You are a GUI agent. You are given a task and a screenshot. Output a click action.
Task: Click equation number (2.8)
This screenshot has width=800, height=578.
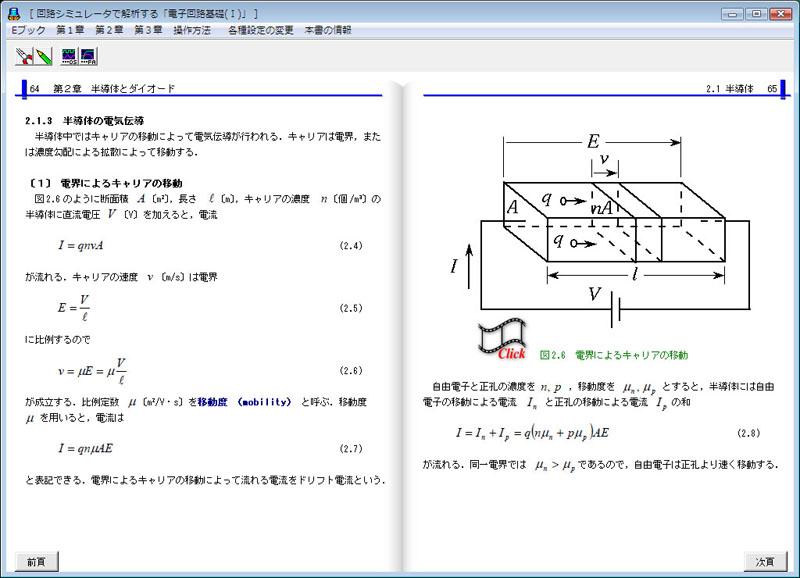coord(748,433)
